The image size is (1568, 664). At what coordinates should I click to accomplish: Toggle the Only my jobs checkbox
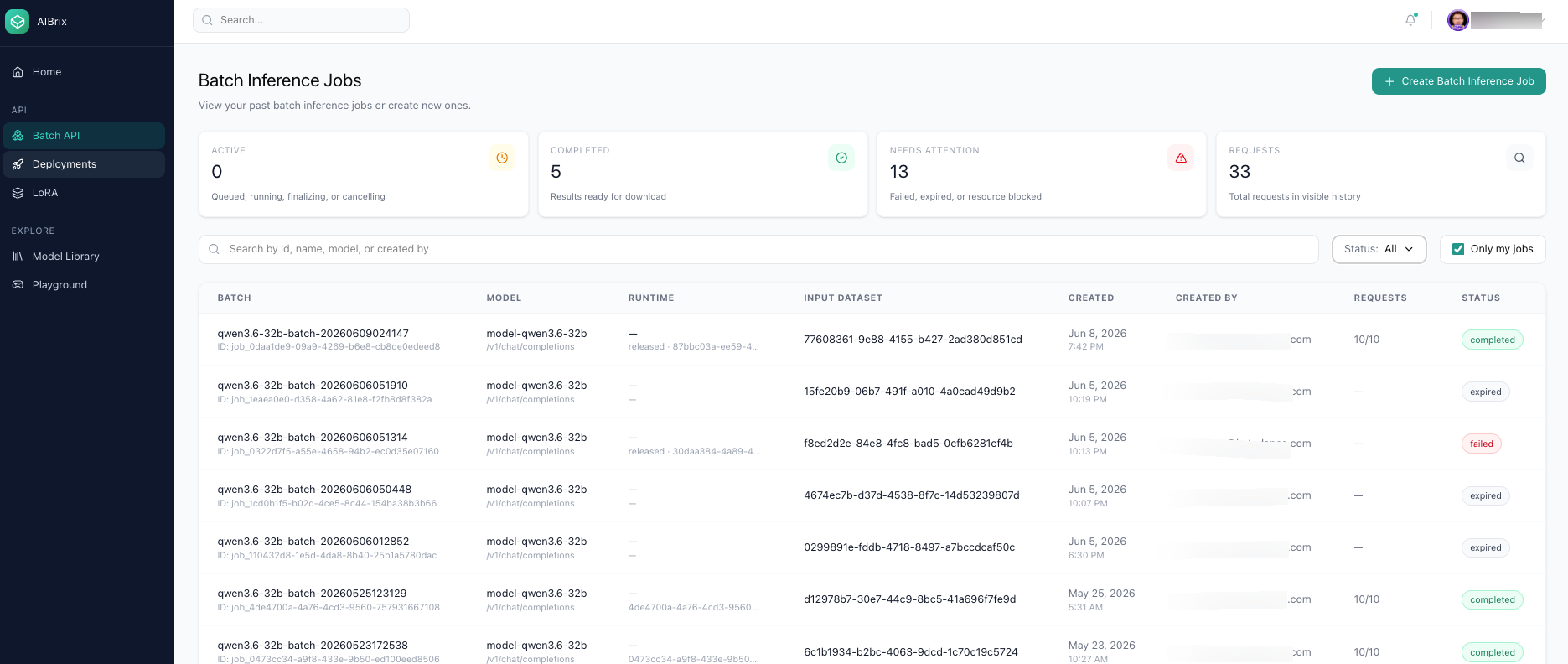pyautogui.click(x=1458, y=249)
